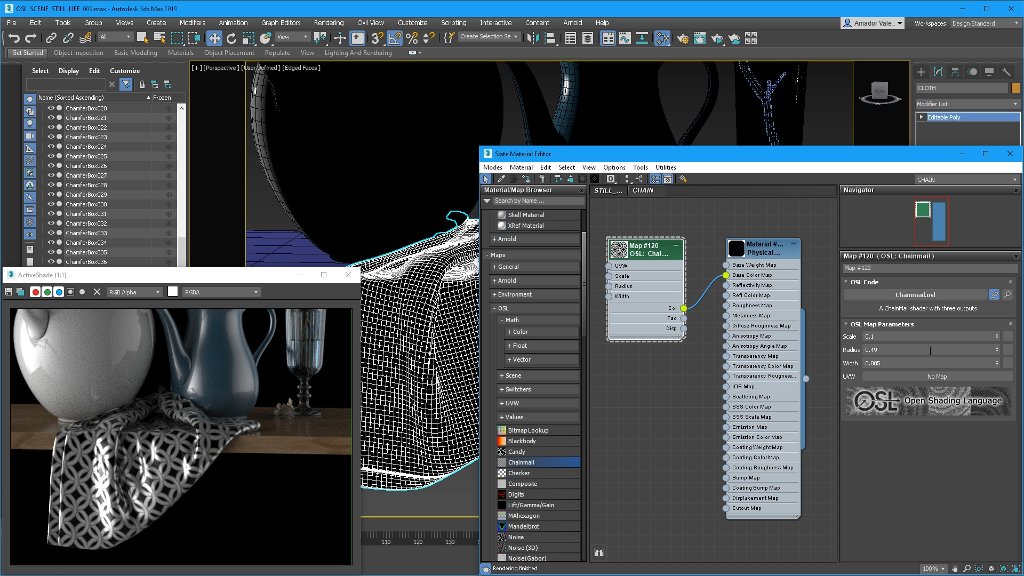Toggle visibility eye of ChamferBox029

pos(51,195)
